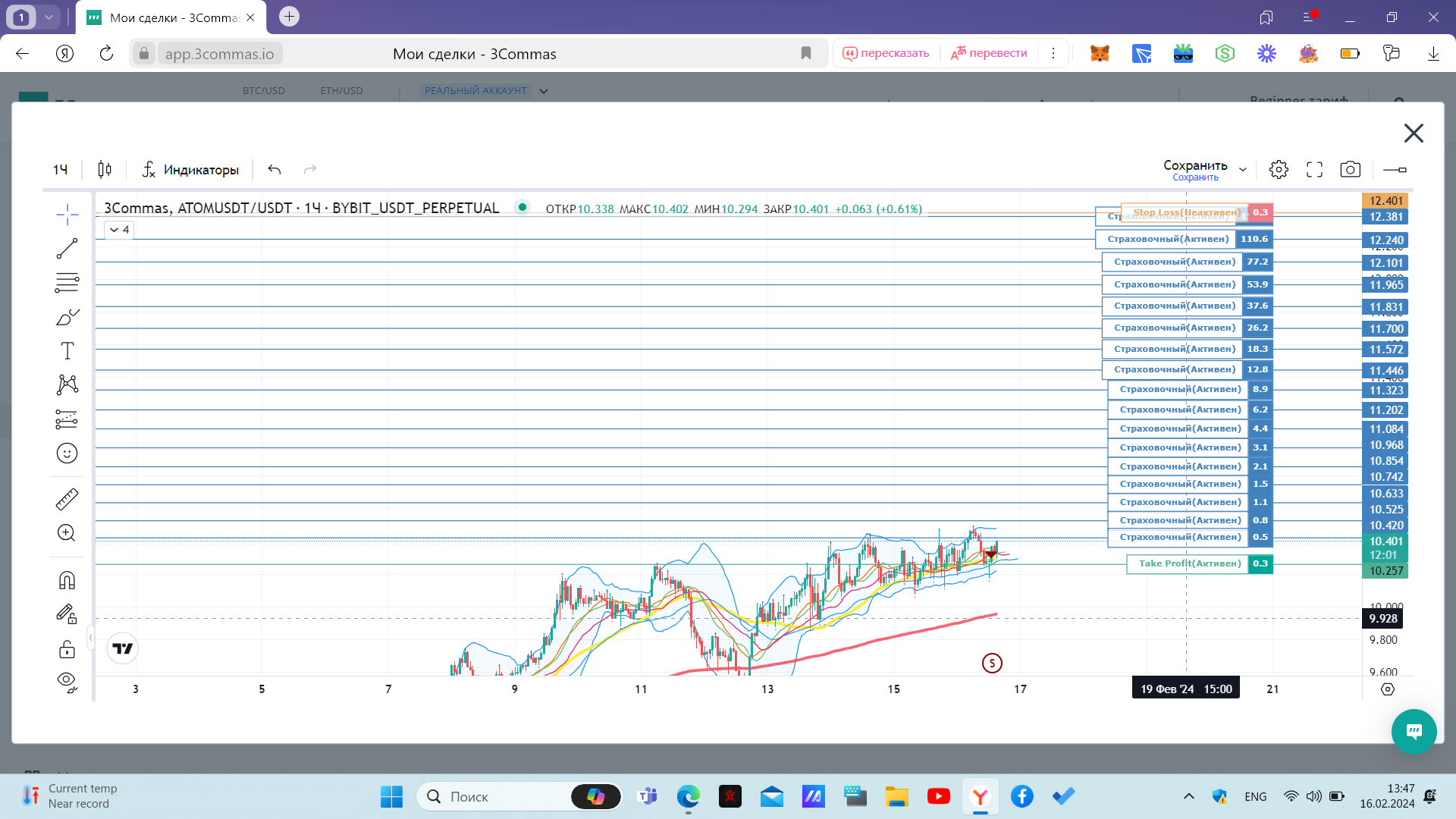Viewport: 1456px width, 819px height.
Task: Select the brush drawing tool
Action: [x=67, y=317]
